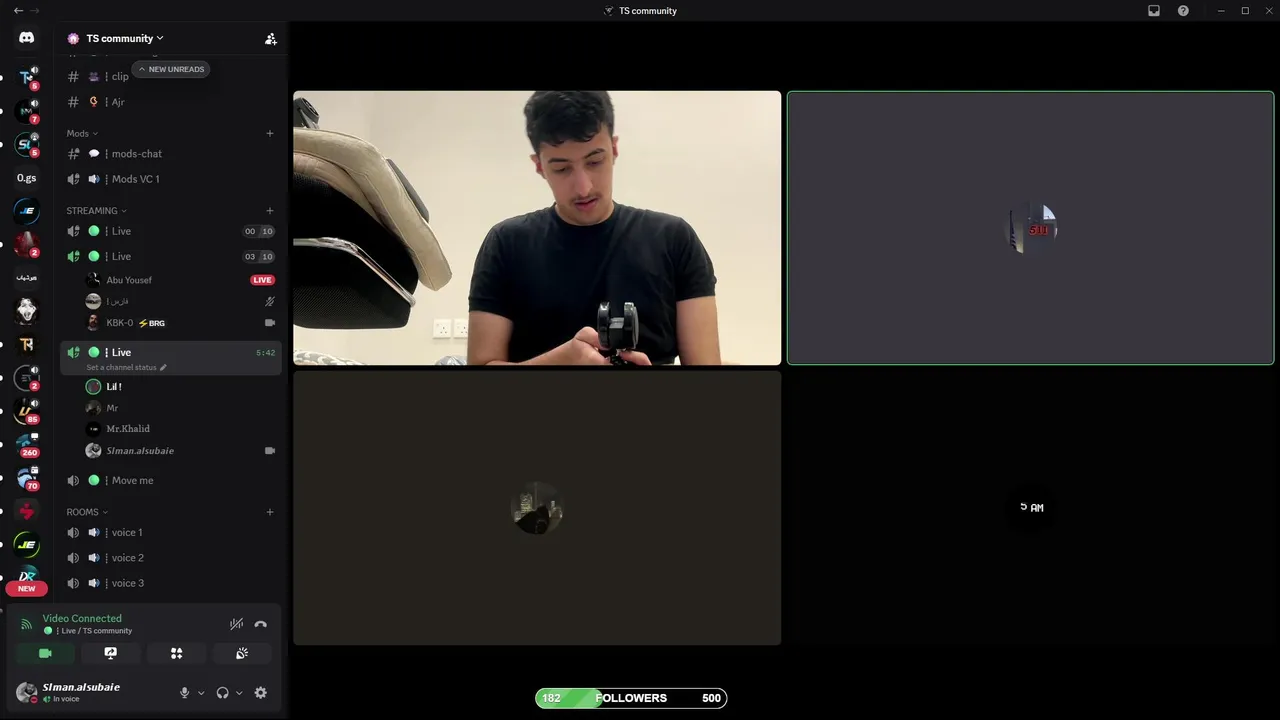This screenshot has width=1280, height=720.
Task: Open Discord home direct messages icon
Action: coord(26,38)
